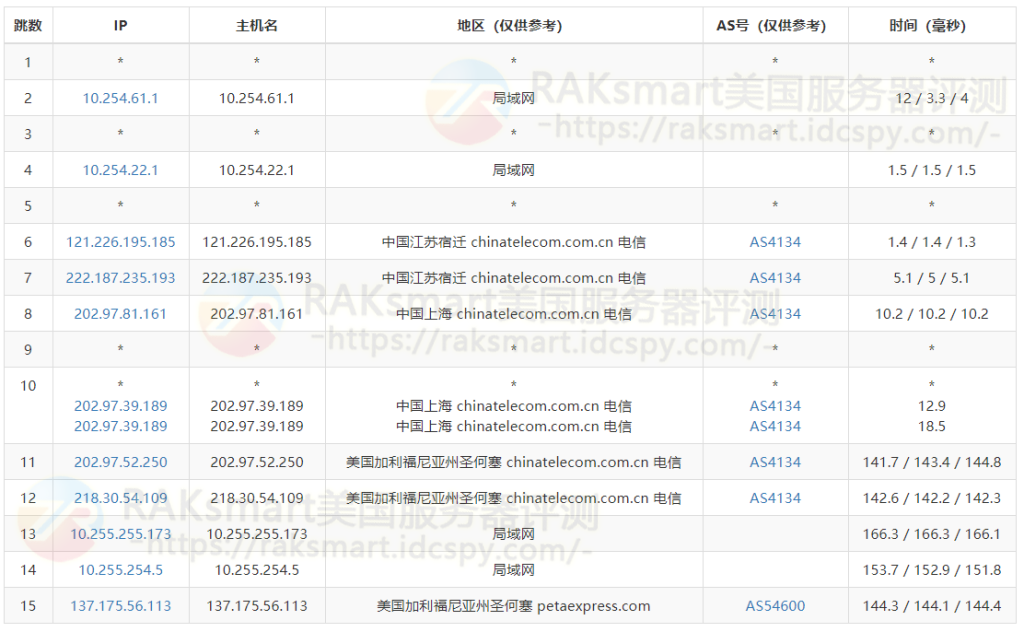Click the AS4134 link in hop 7 row
Screen dimensions: 1024x632
(x=775, y=277)
